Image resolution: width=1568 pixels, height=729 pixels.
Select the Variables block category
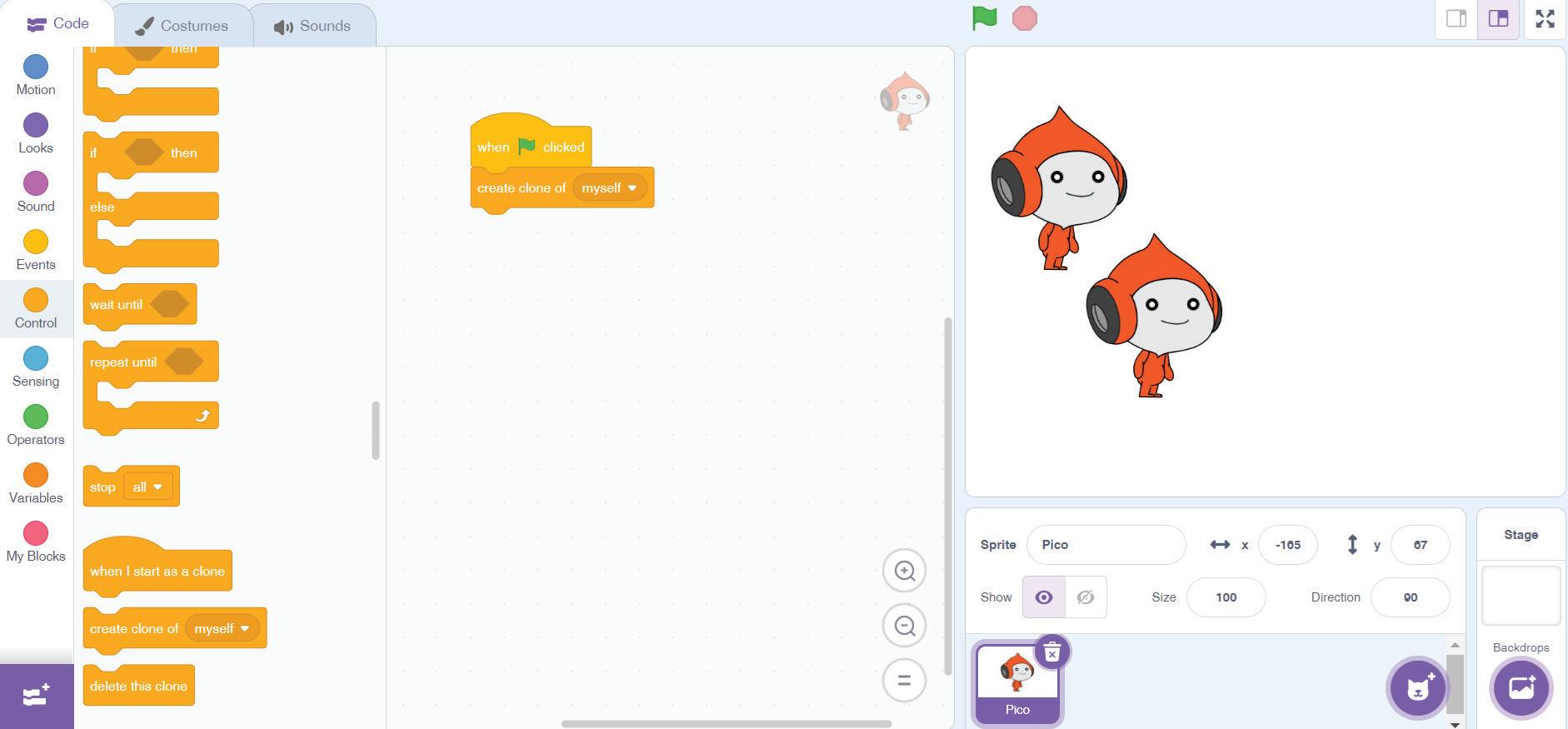pyautogui.click(x=36, y=484)
